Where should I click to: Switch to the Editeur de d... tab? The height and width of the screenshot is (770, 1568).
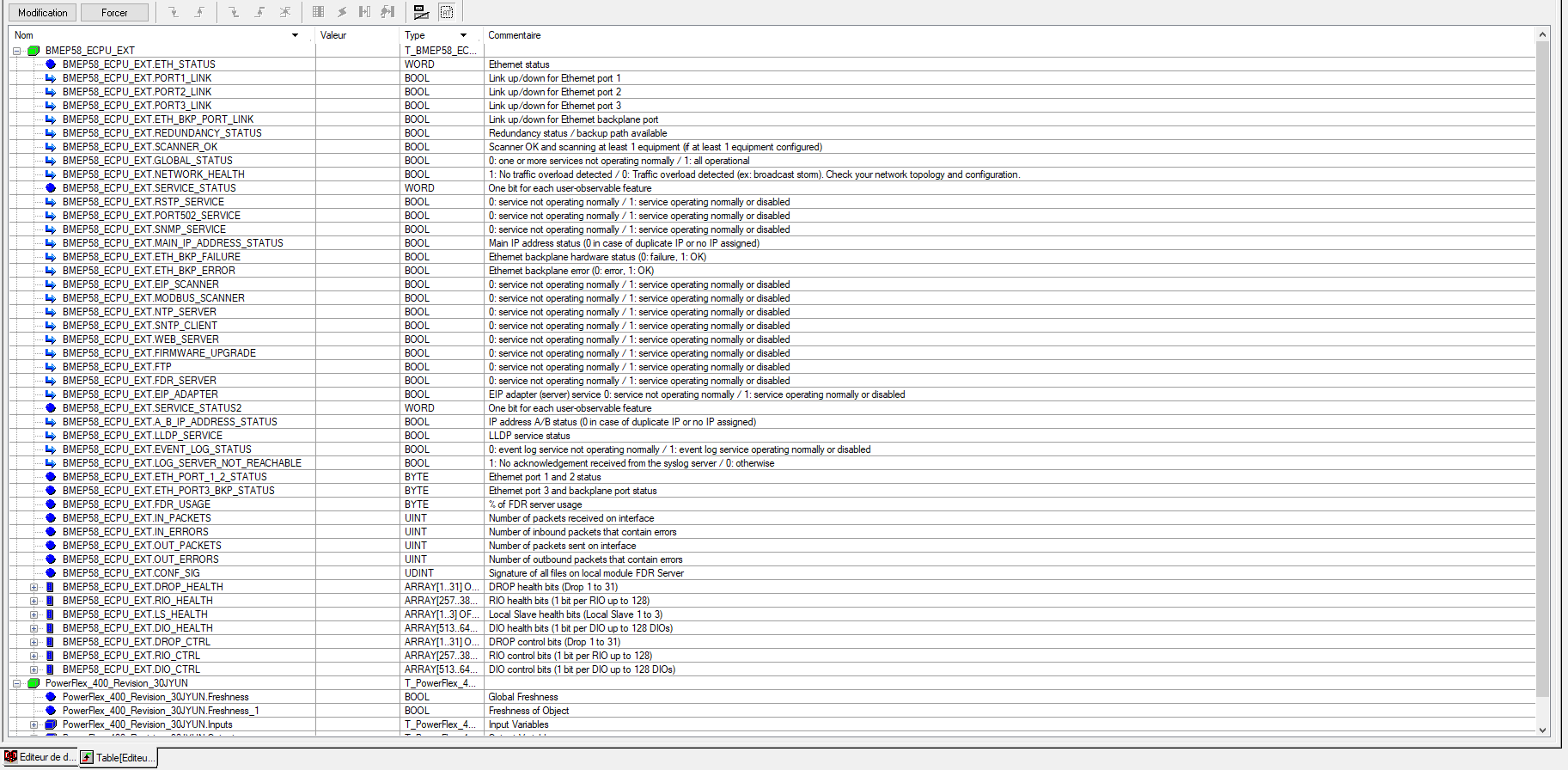[40, 757]
